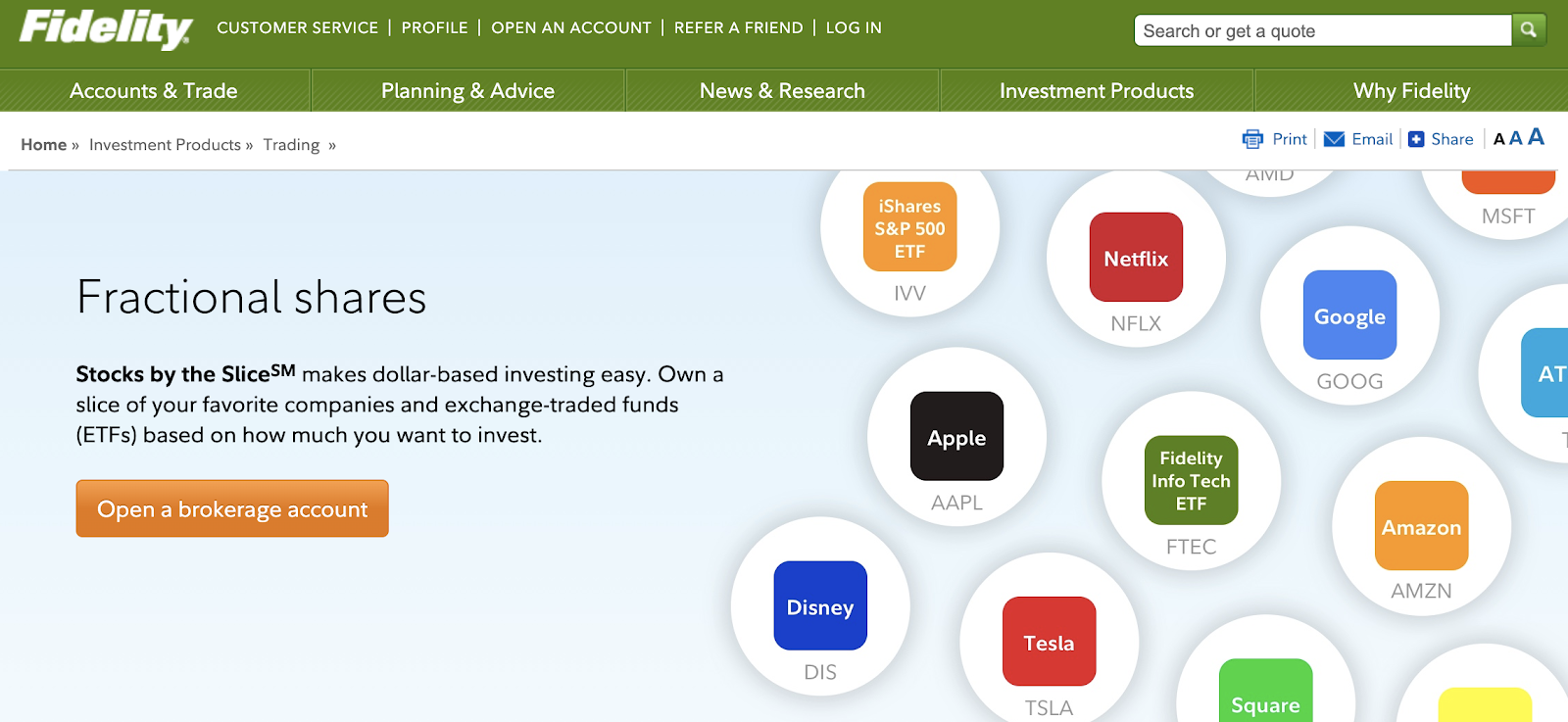Click the orange Microsoft tile above MSFT
The width and height of the screenshot is (1568, 722).
tap(1508, 182)
